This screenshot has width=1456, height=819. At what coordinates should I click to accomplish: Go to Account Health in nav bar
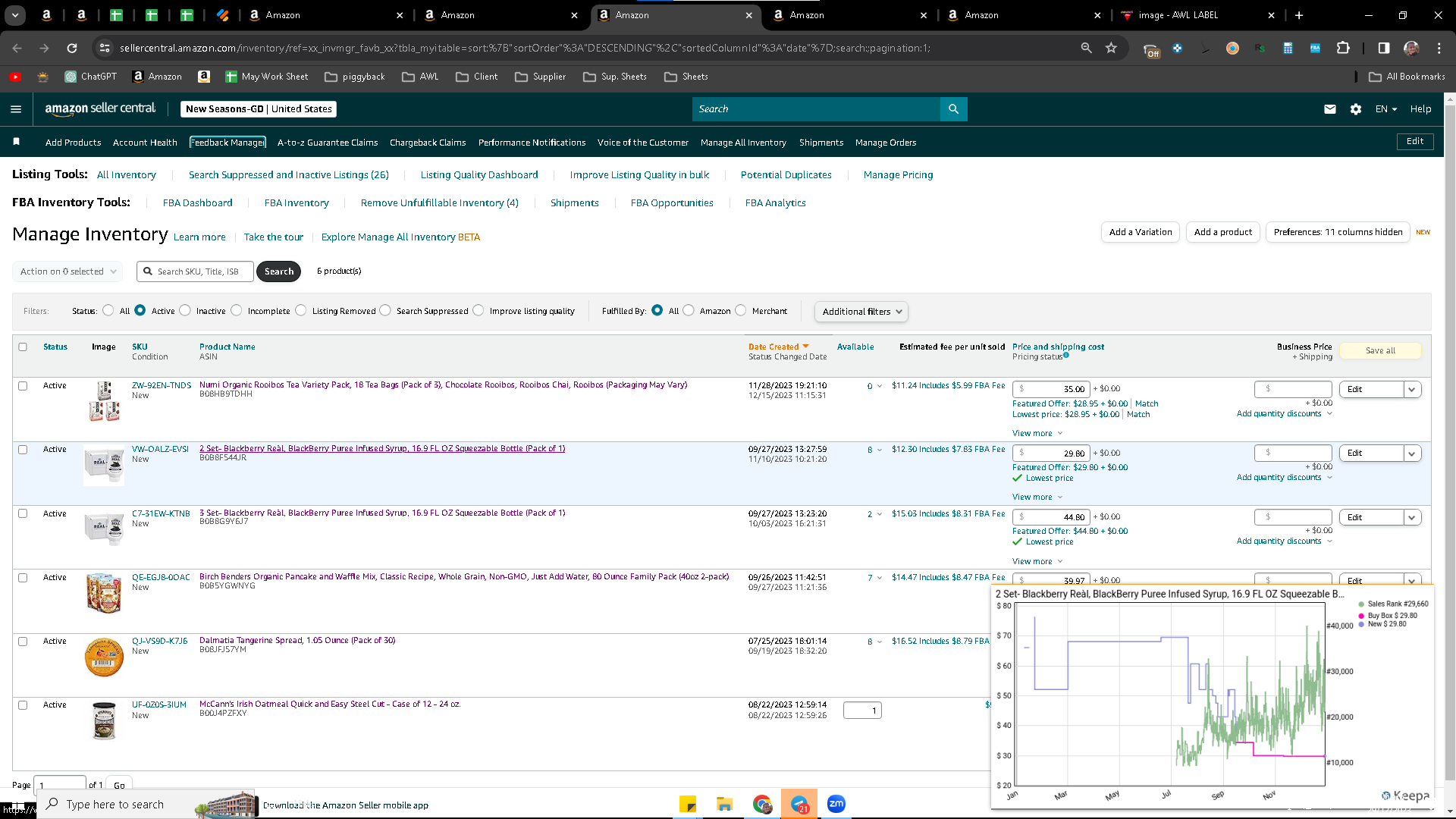(145, 143)
